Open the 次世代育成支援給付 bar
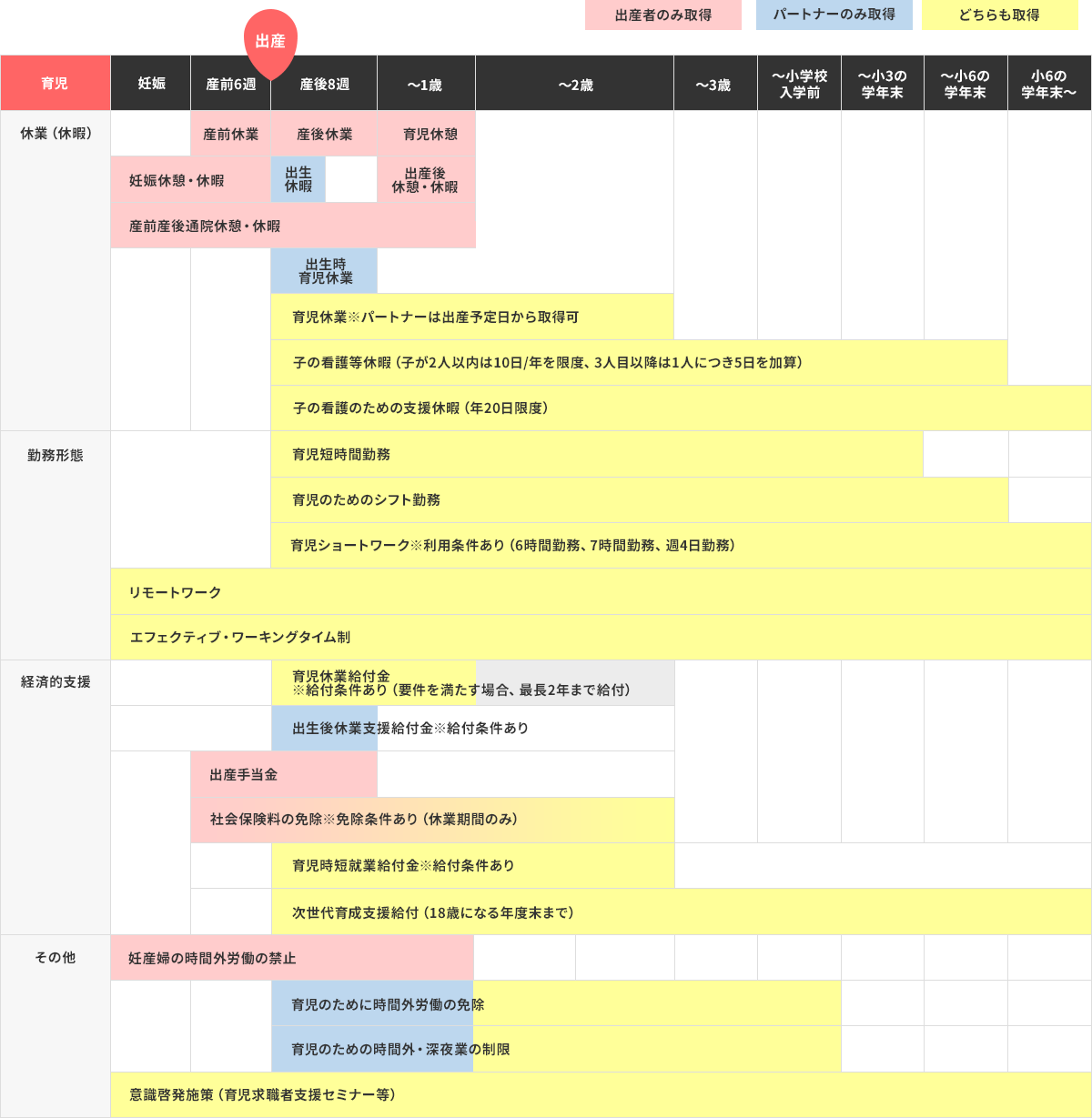Image resolution: width=1092 pixels, height=1118 pixels. [681, 912]
